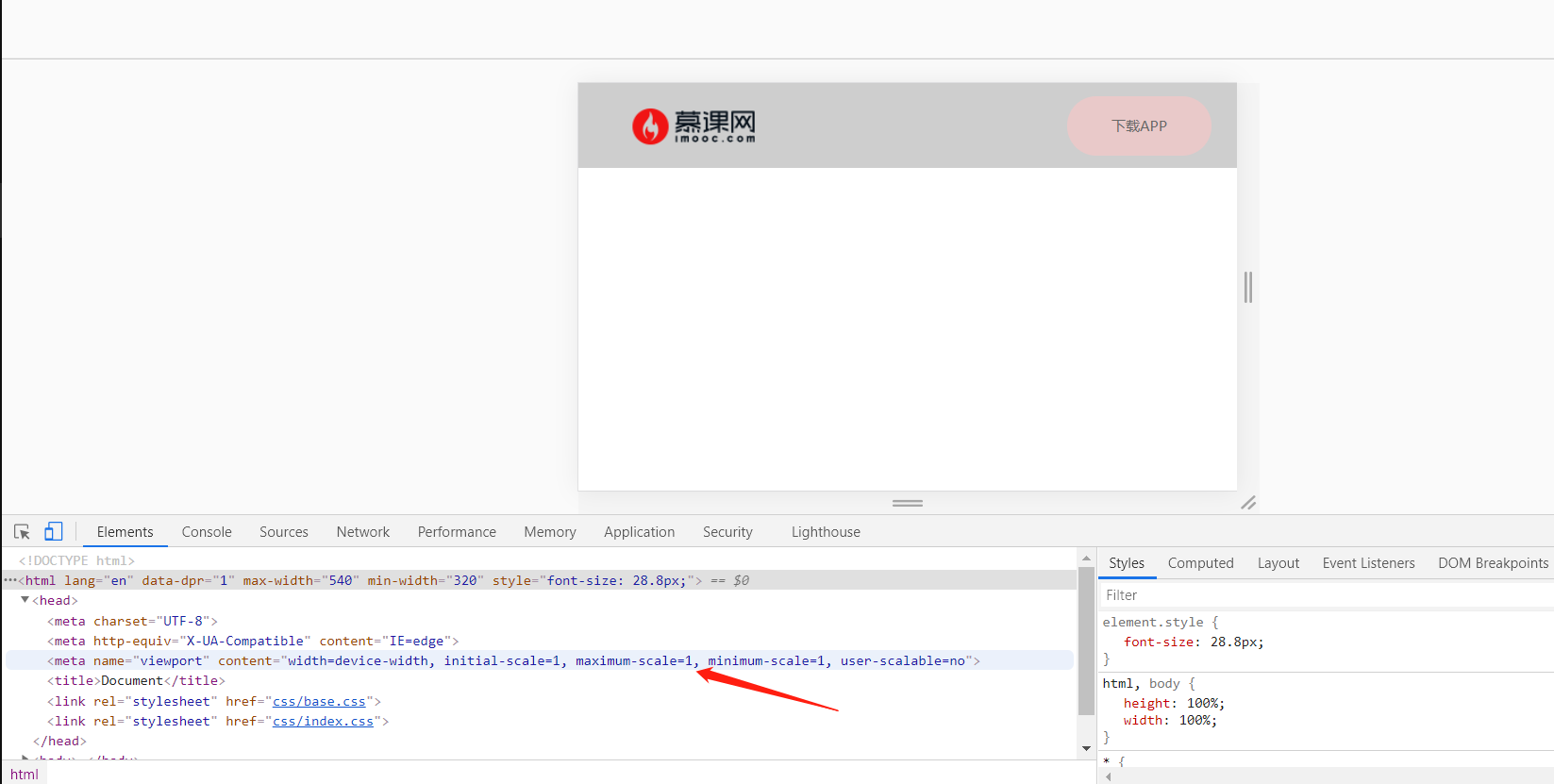Click the viewport right-edge width handle
Image resolution: width=1554 pixels, height=784 pixels.
coord(1248,287)
